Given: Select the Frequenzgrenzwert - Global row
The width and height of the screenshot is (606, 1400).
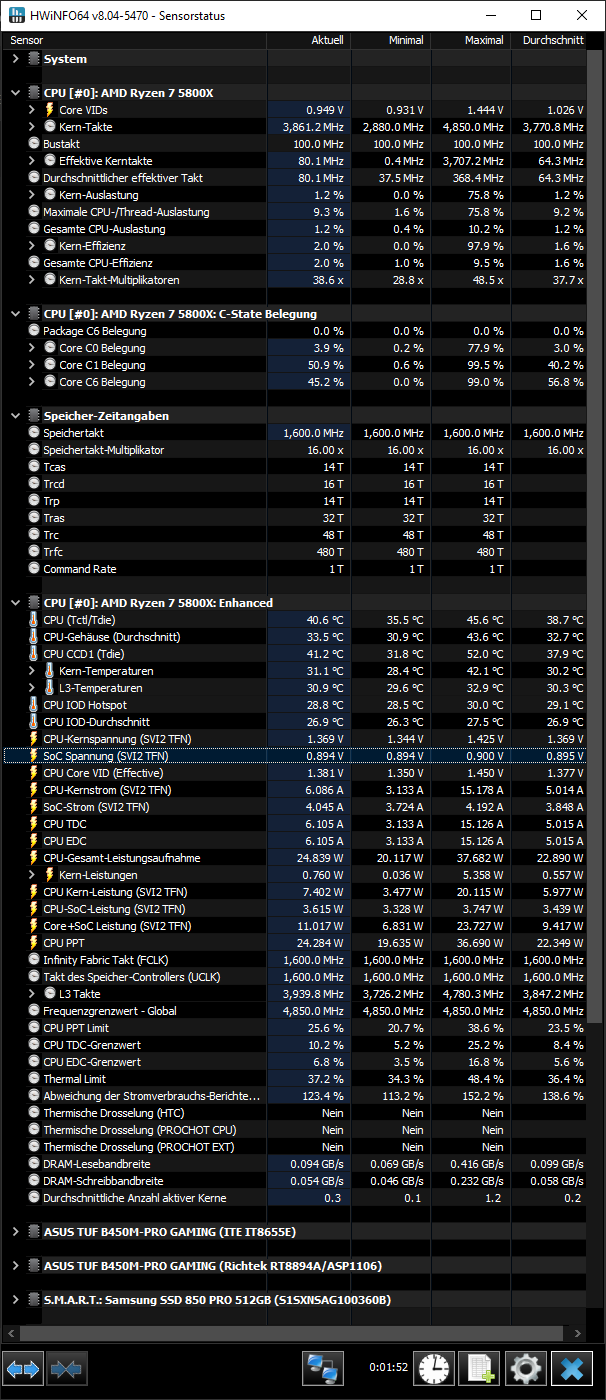Looking at the screenshot, I should click(296, 1011).
